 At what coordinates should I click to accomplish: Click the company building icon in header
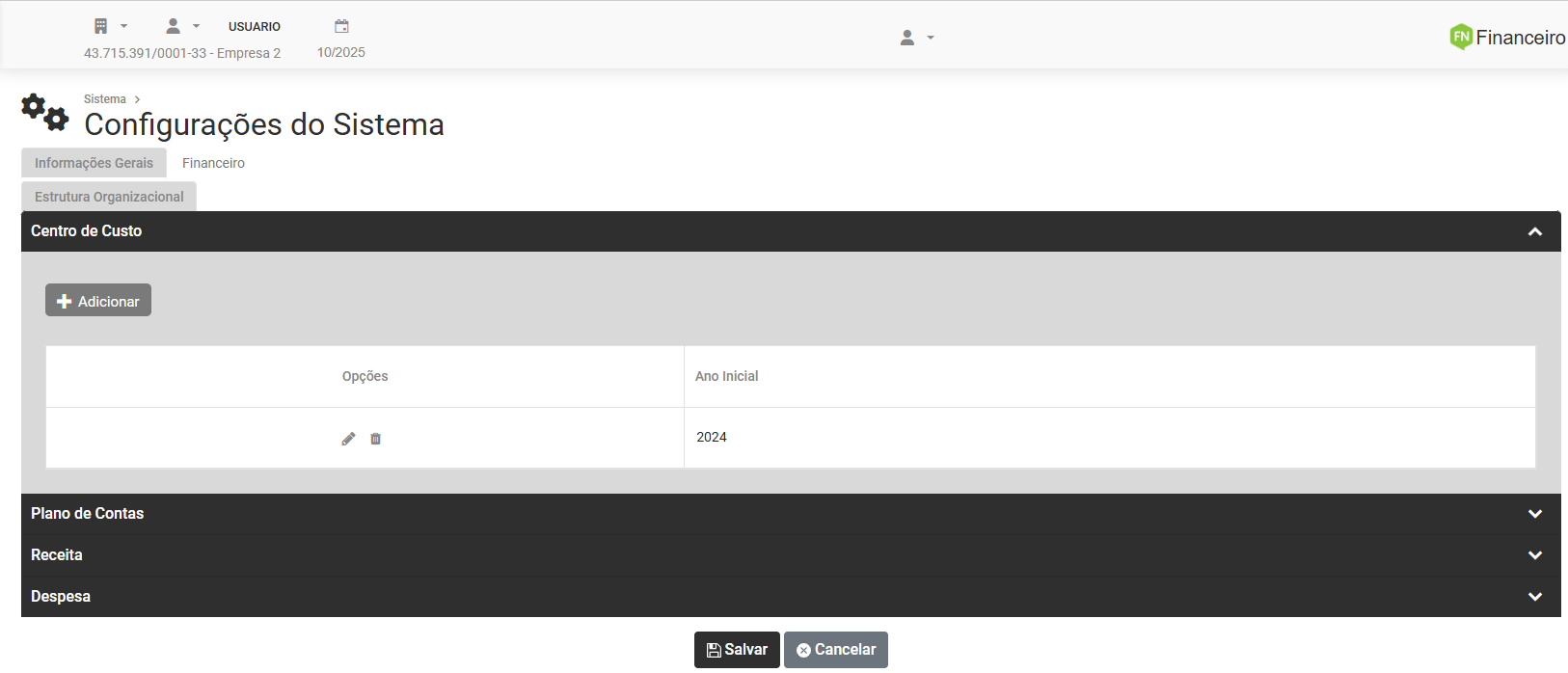coord(101,26)
